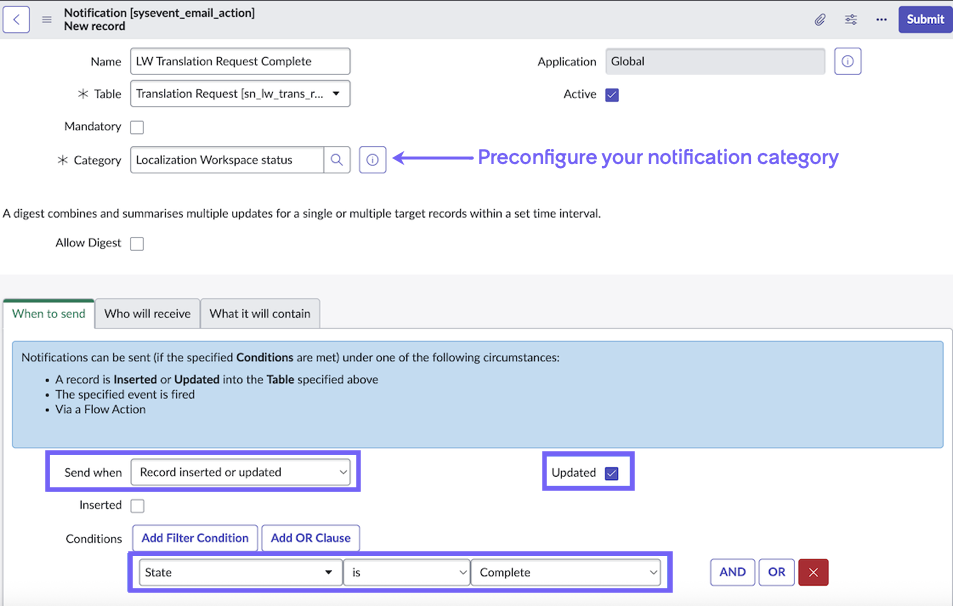The height and width of the screenshot is (606, 953).
Task: Tick the Inserted checkbox
Action: pos(137,506)
